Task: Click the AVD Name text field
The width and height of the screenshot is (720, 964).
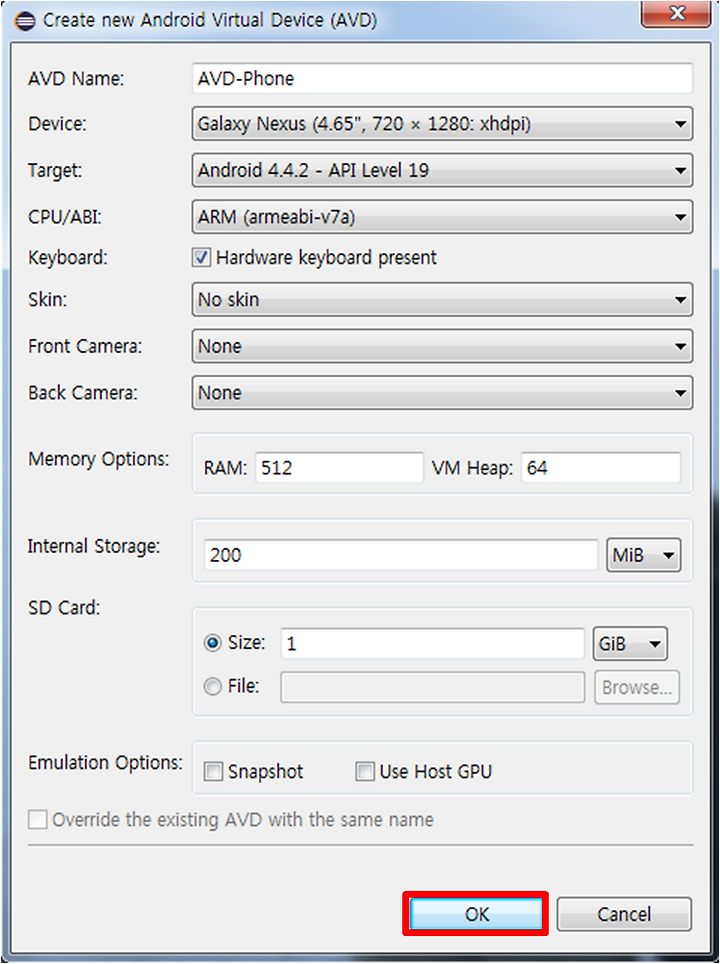Action: point(442,78)
